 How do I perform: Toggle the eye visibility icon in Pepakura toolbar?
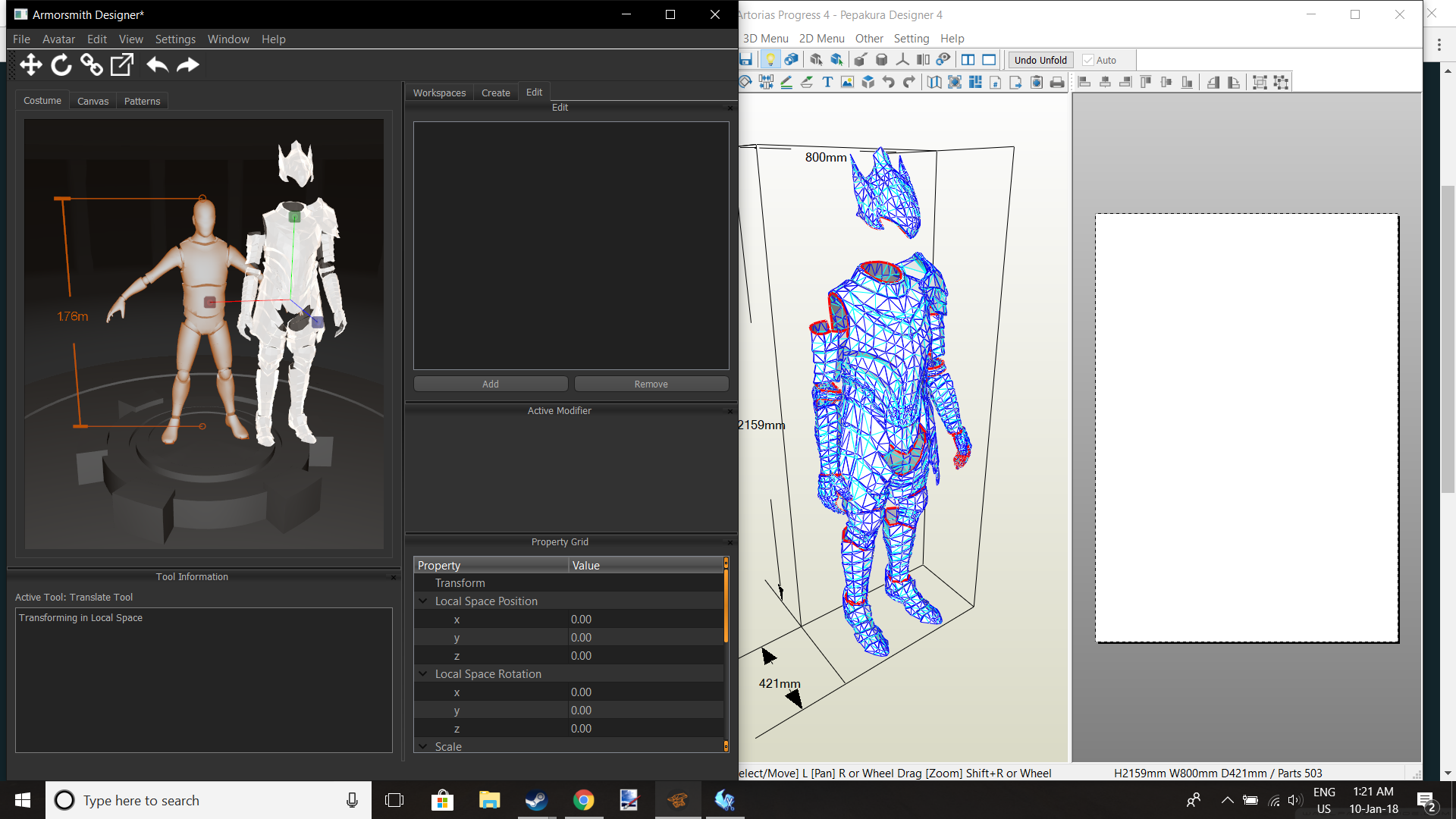coord(943,60)
